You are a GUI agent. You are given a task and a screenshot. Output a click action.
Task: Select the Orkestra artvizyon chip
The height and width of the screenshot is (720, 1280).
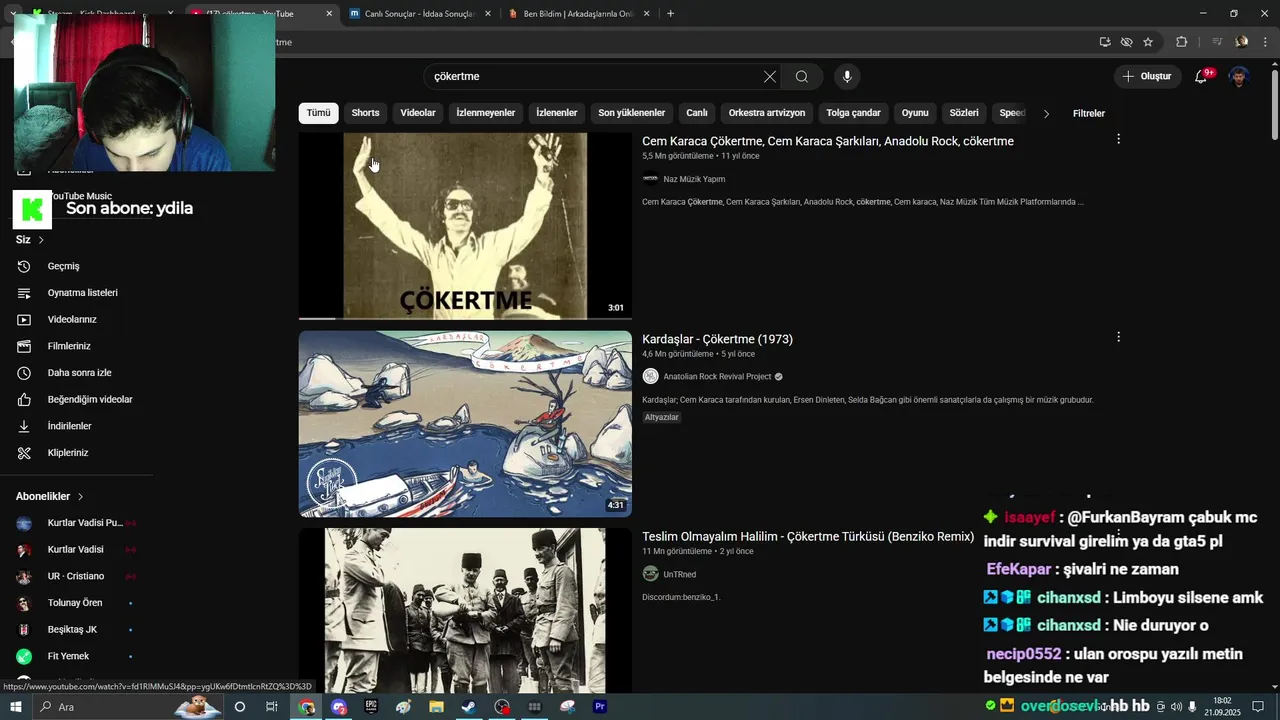coord(767,113)
